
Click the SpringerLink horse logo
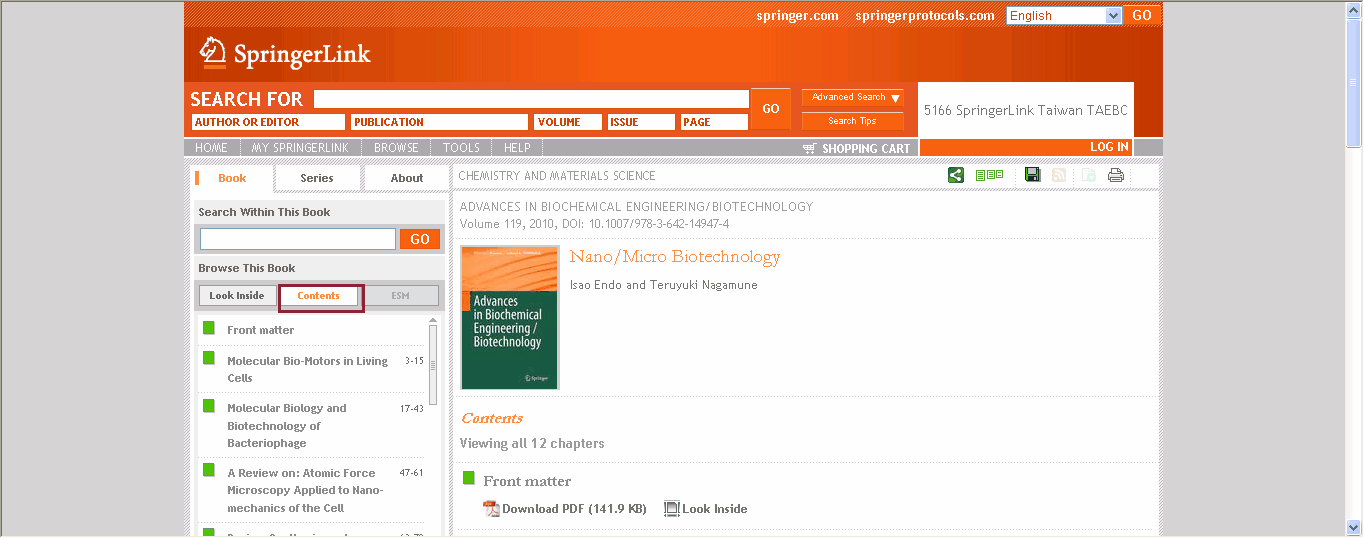click(x=213, y=52)
